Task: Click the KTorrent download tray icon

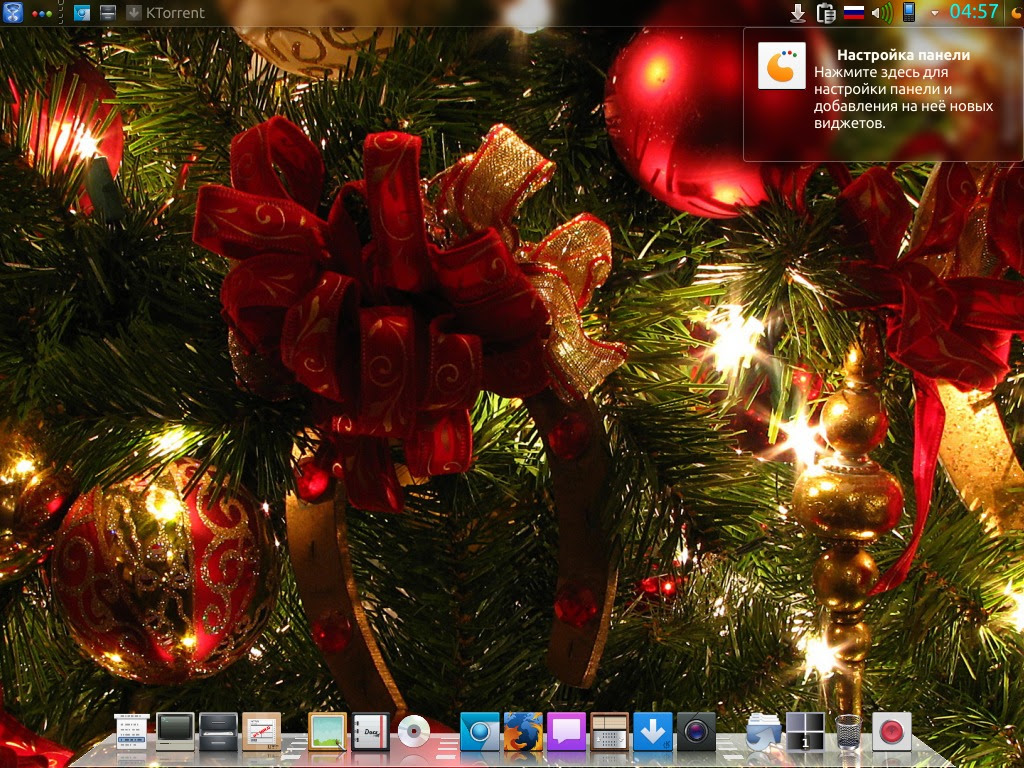Action: click(x=797, y=12)
